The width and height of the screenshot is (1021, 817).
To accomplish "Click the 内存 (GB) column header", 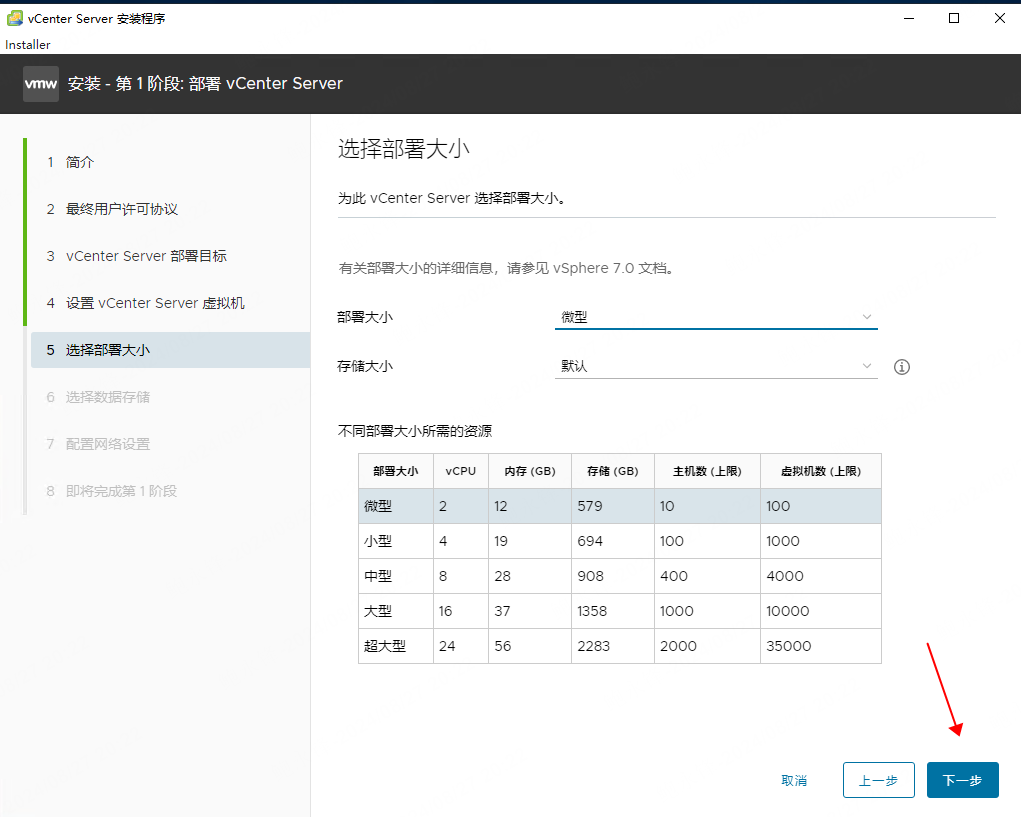I will (x=529, y=471).
